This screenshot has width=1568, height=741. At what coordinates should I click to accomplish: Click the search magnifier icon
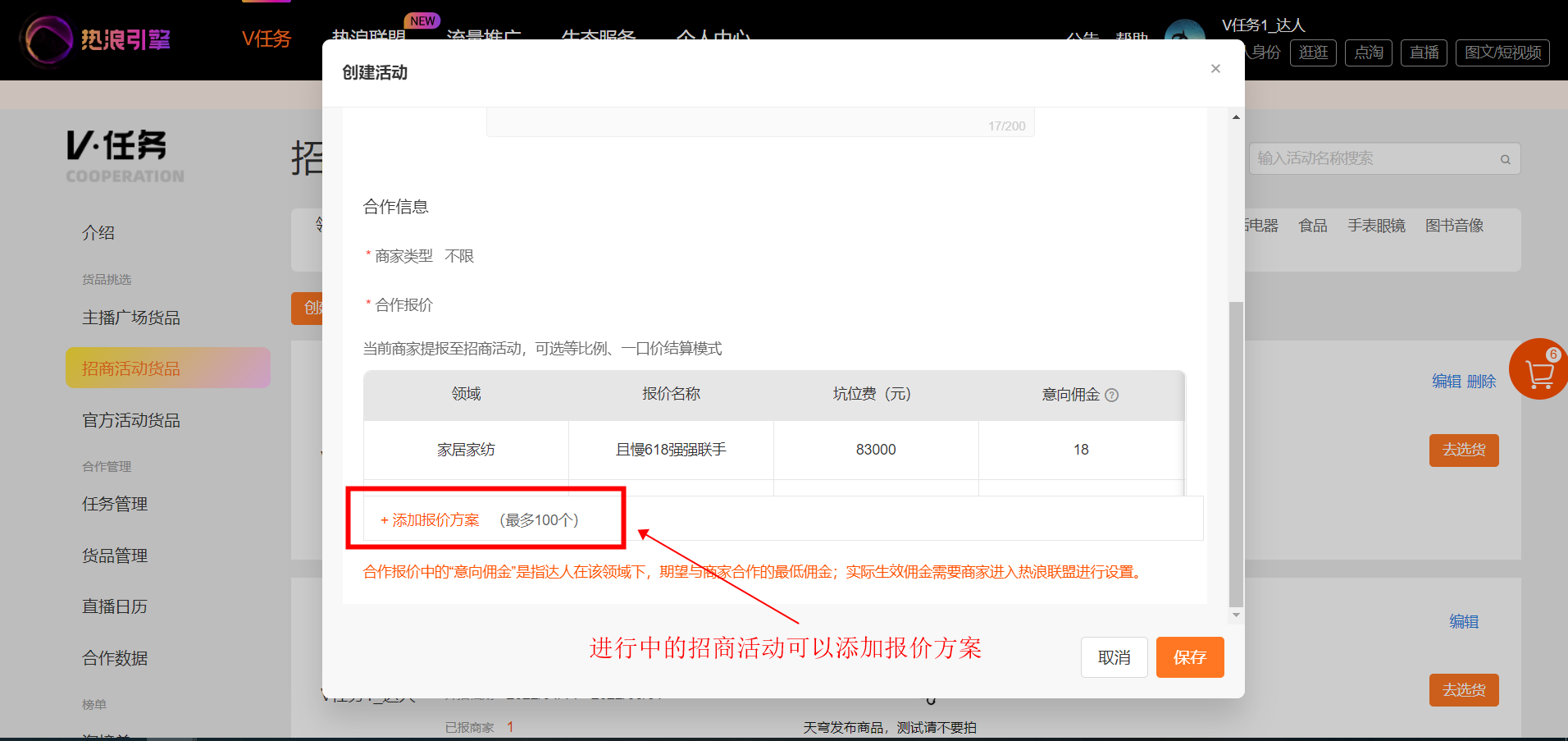[x=1506, y=159]
